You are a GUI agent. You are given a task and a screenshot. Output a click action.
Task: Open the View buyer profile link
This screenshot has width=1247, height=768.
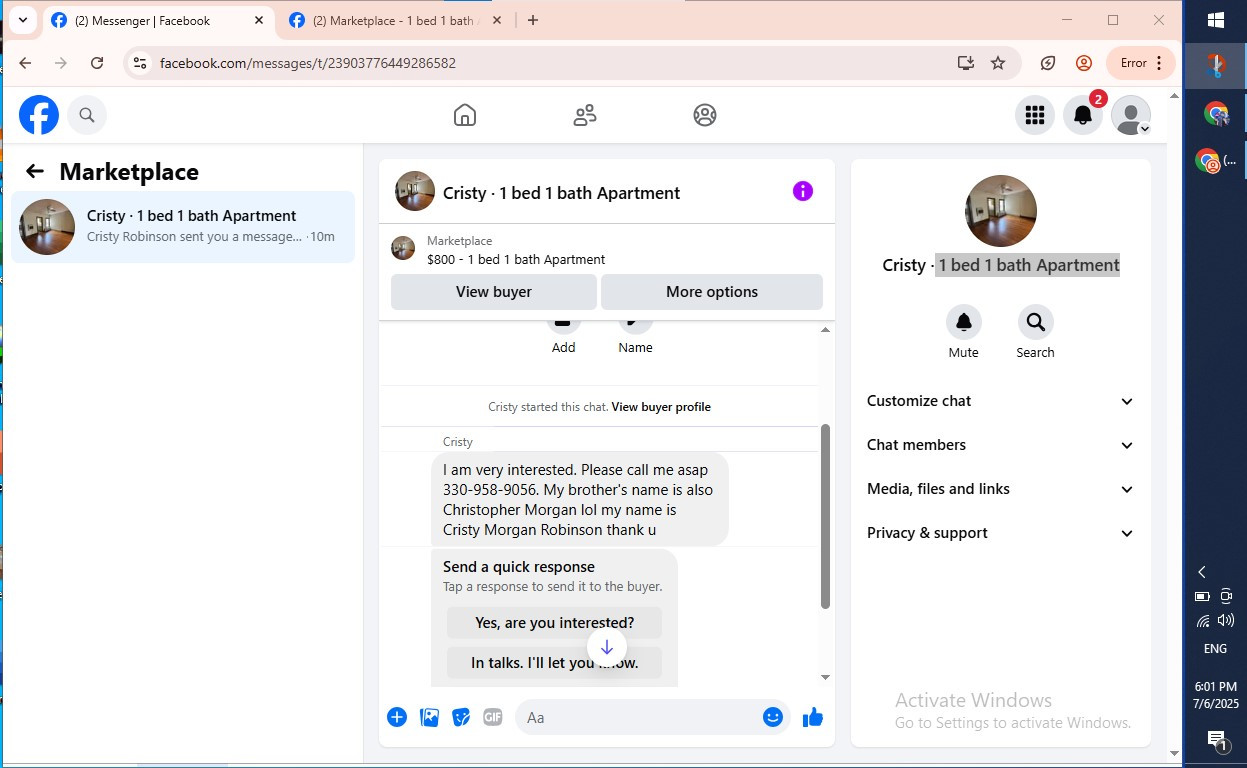661,407
